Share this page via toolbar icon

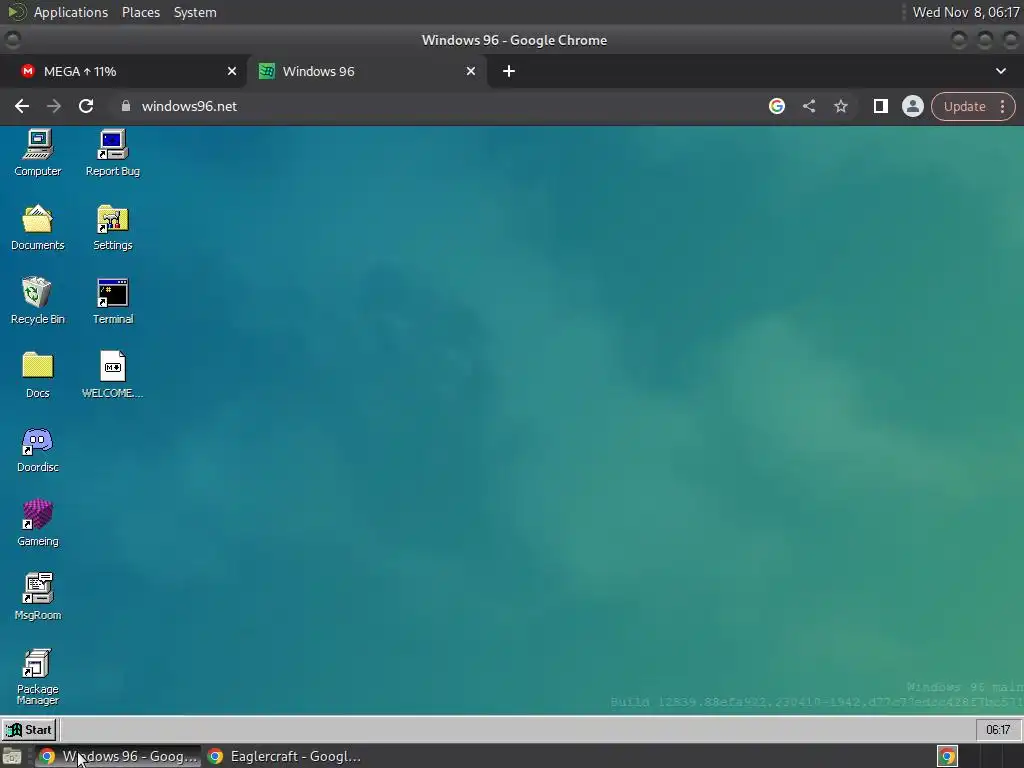point(809,106)
